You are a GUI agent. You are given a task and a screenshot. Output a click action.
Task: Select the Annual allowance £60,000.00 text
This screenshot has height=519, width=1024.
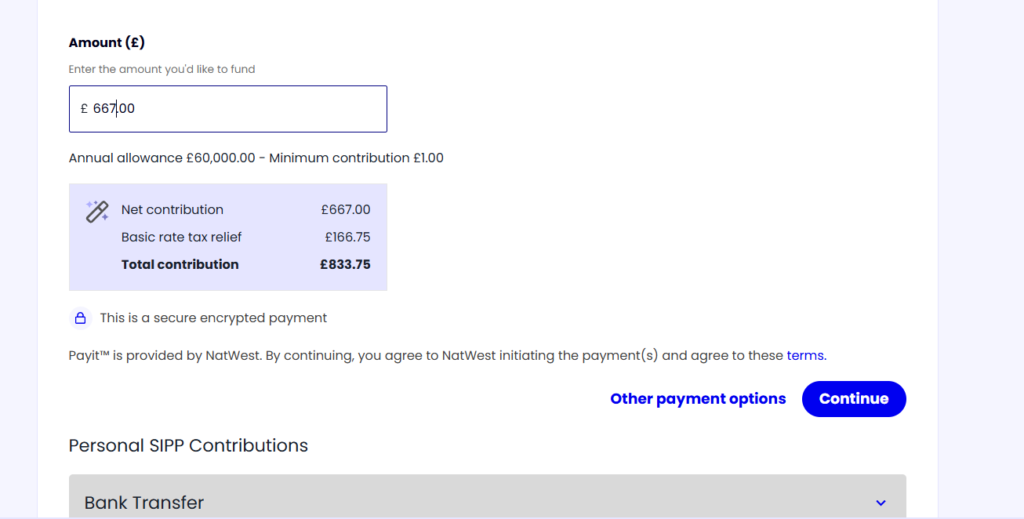[162, 158]
